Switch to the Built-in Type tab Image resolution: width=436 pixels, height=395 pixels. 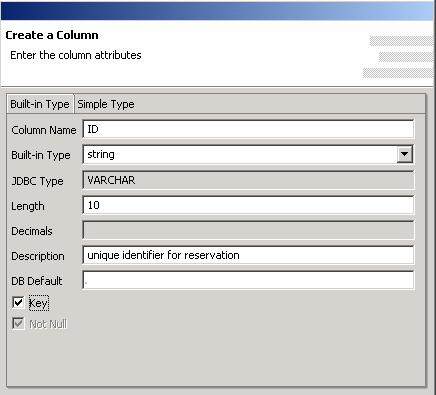[x=40, y=104]
